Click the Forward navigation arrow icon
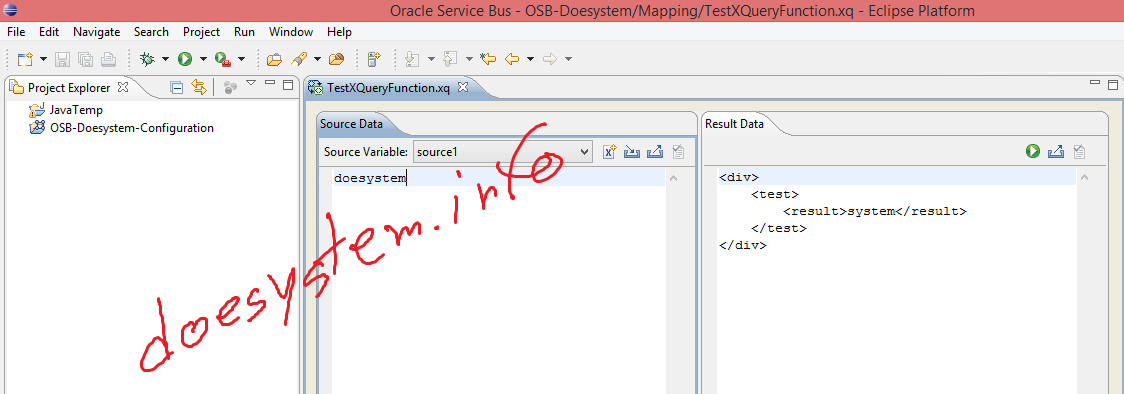This screenshot has height=394, width=1124. [x=550, y=59]
